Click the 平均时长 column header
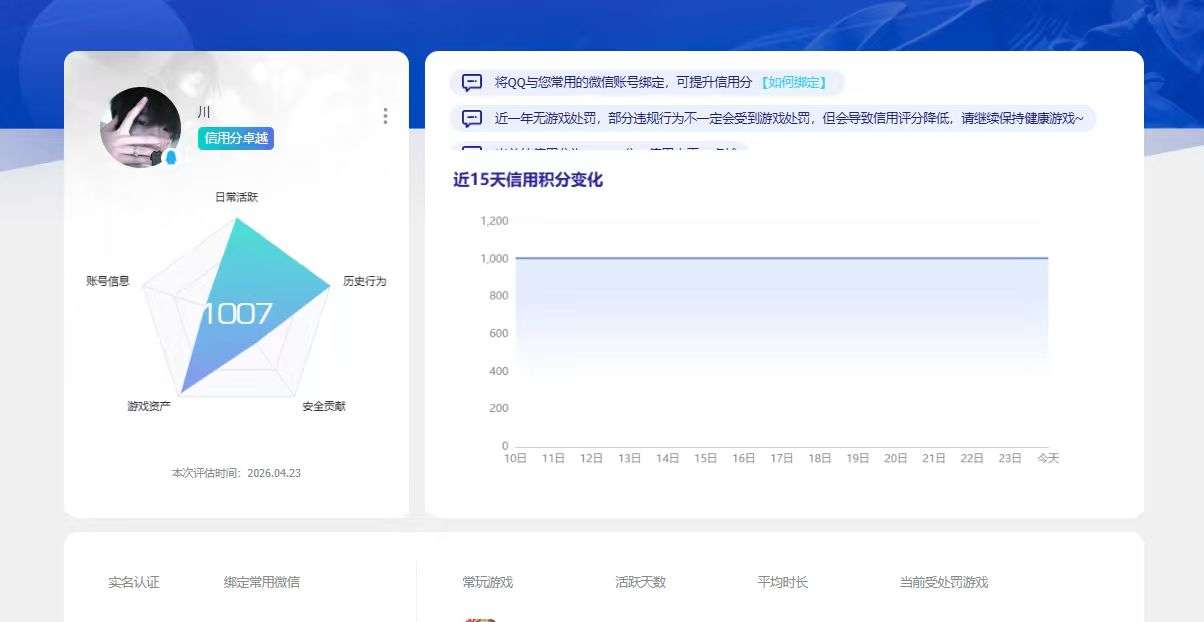This screenshot has height=622, width=1204. [x=783, y=582]
